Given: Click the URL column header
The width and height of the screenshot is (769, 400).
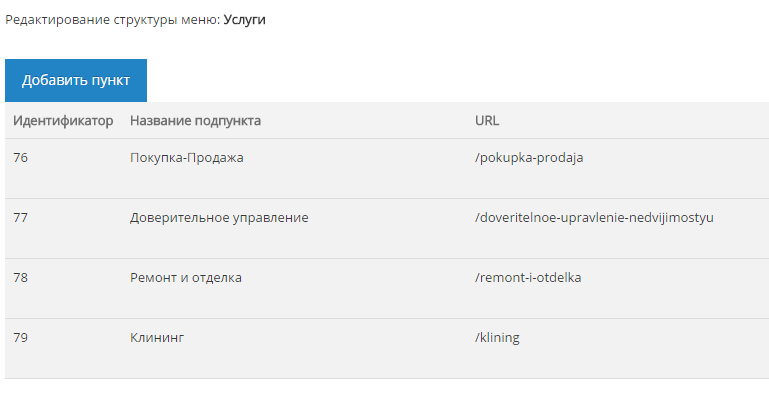Looking at the screenshot, I should pyautogui.click(x=487, y=121).
